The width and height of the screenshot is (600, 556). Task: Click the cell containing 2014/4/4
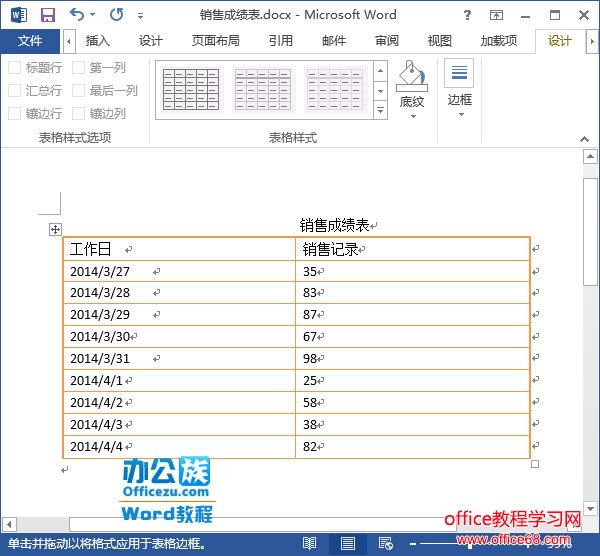tap(179, 447)
